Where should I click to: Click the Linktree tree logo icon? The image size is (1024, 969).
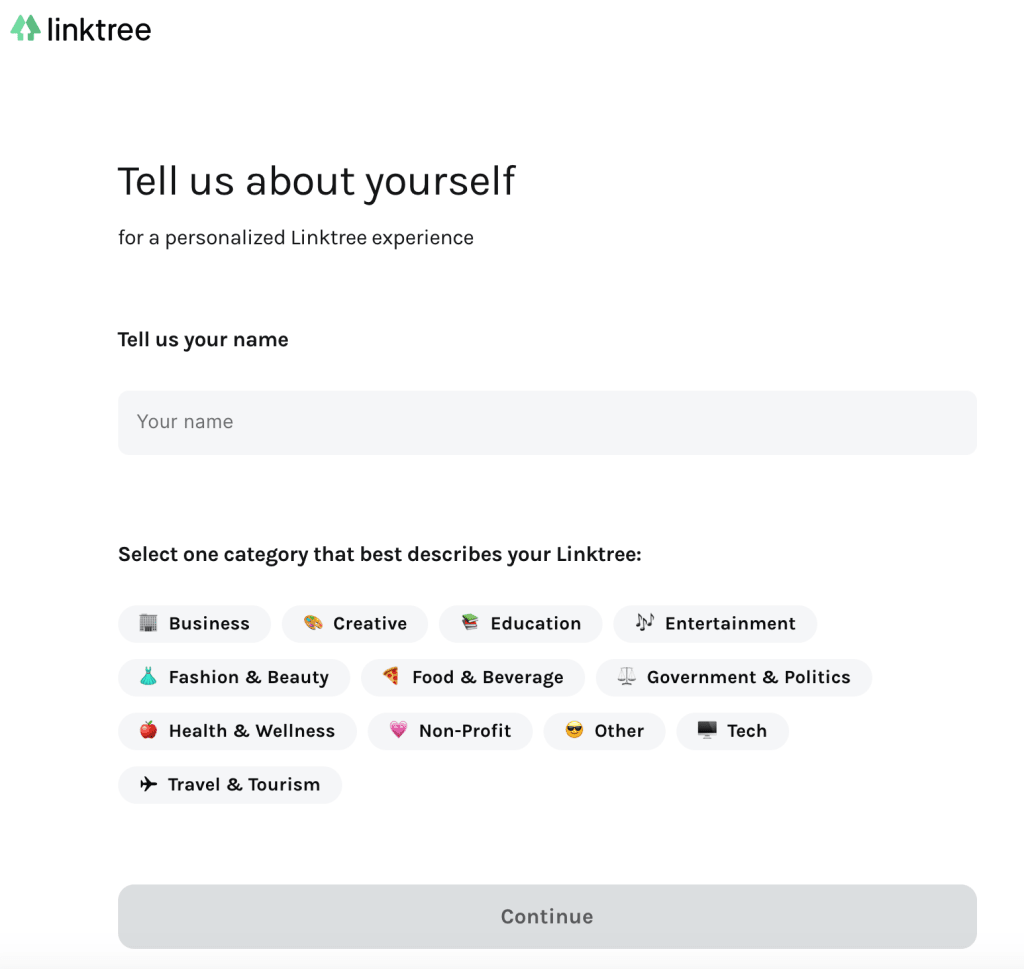point(24,28)
